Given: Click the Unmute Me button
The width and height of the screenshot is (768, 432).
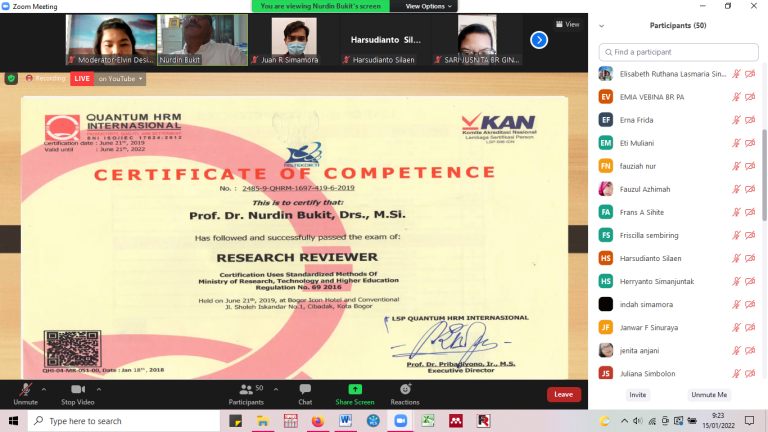Looking at the screenshot, I should pyautogui.click(x=709, y=395).
